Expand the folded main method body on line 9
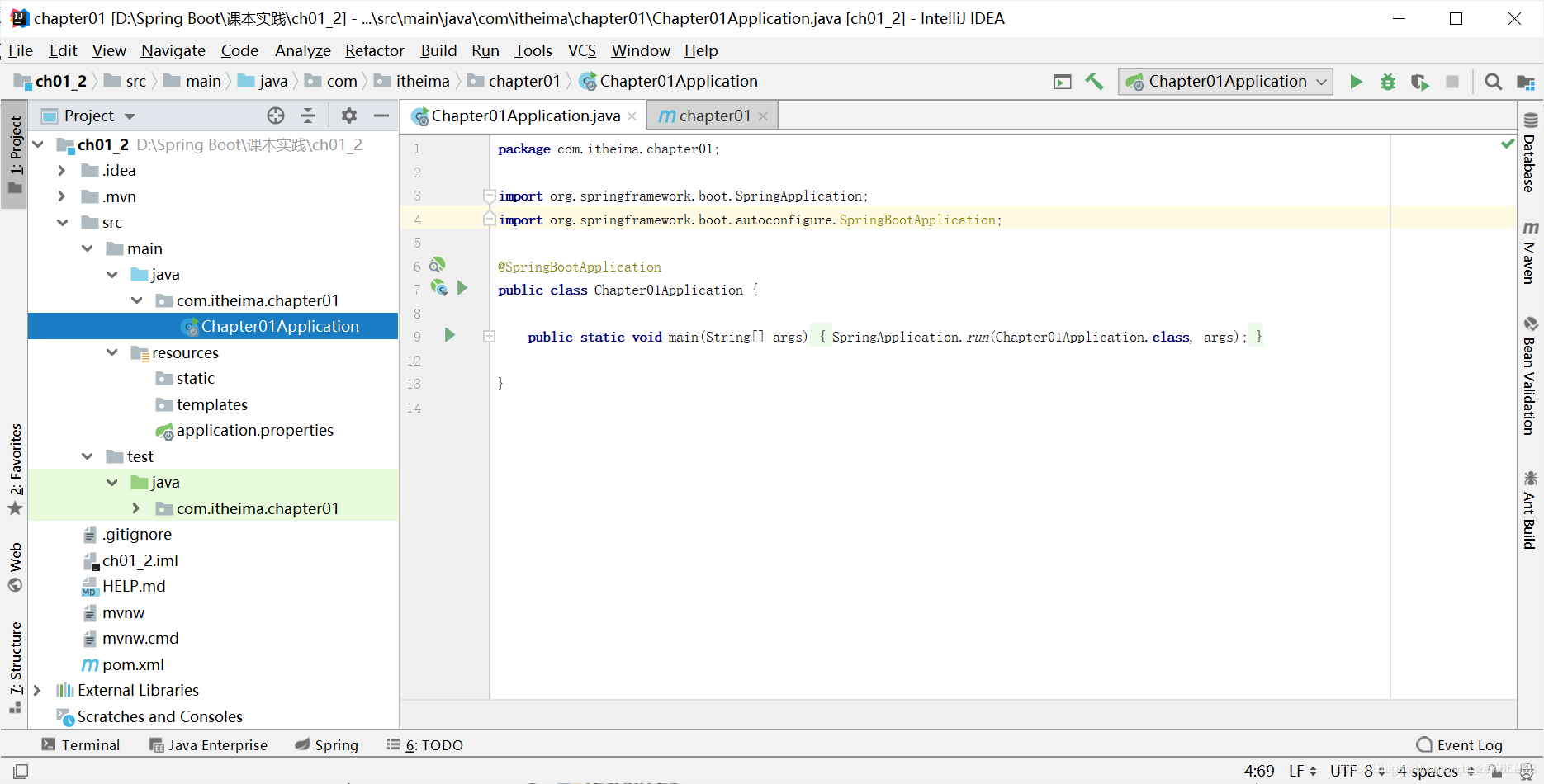The width and height of the screenshot is (1544, 784). [489, 337]
